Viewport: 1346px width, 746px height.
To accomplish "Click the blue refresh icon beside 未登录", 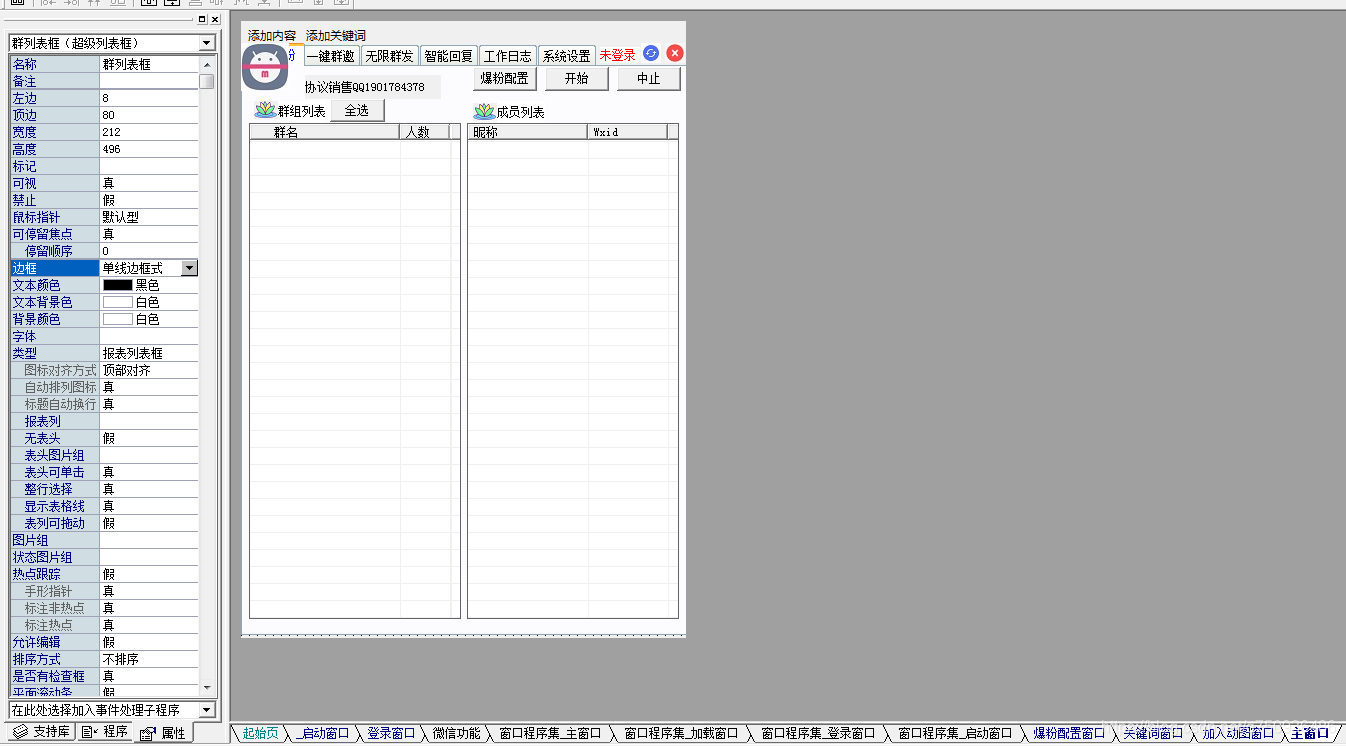I will click(x=651, y=53).
